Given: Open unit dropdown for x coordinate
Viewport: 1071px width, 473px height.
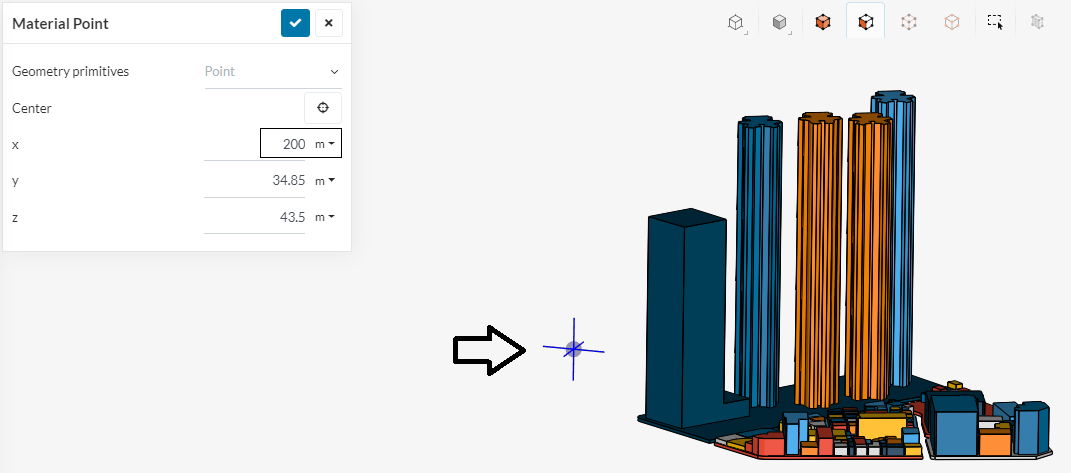Looking at the screenshot, I should pyautogui.click(x=324, y=144).
